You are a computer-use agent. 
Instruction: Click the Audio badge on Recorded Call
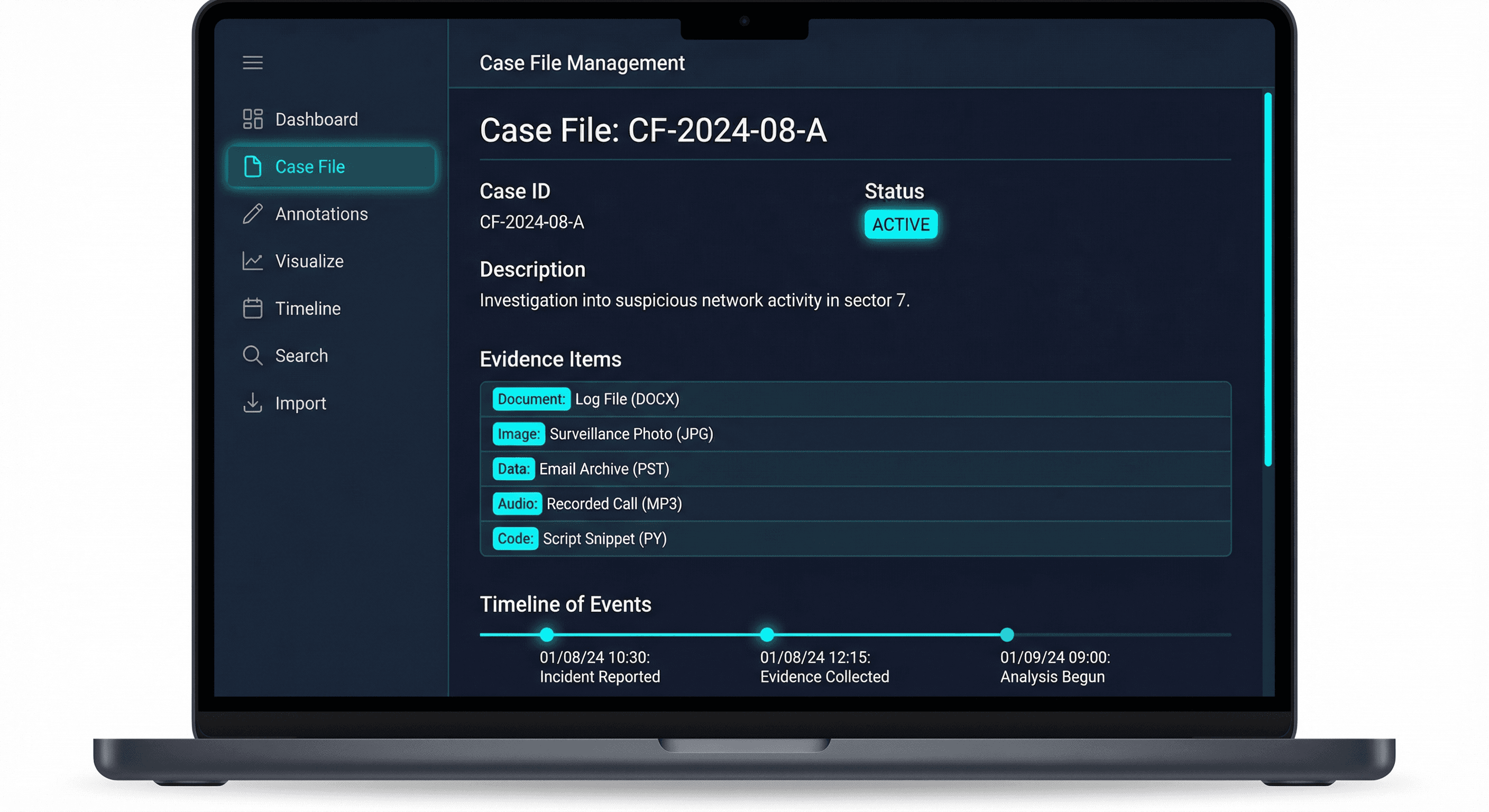(x=517, y=504)
